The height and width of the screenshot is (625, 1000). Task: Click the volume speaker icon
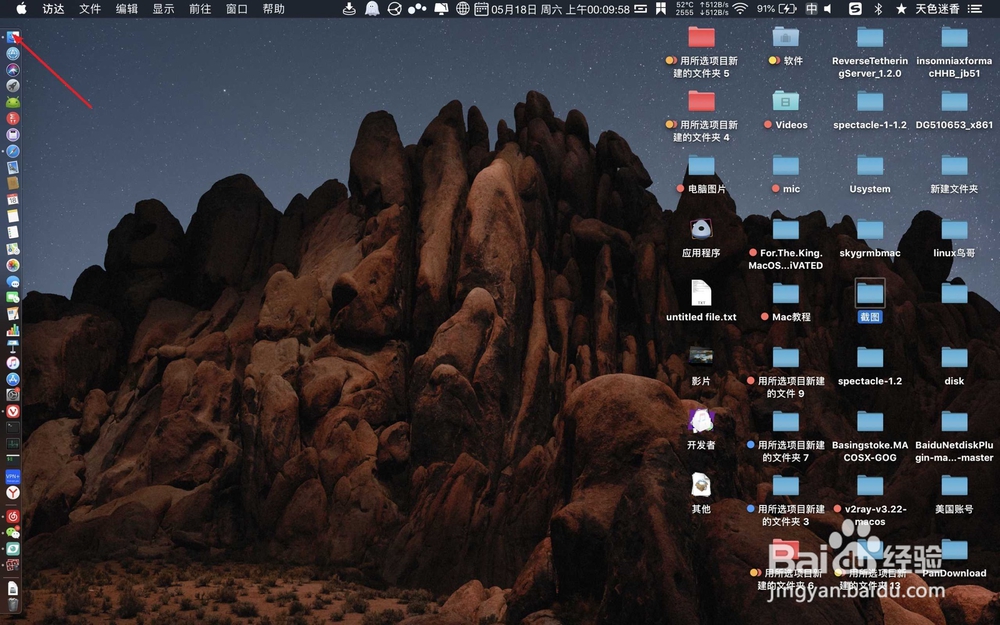tap(828, 9)
